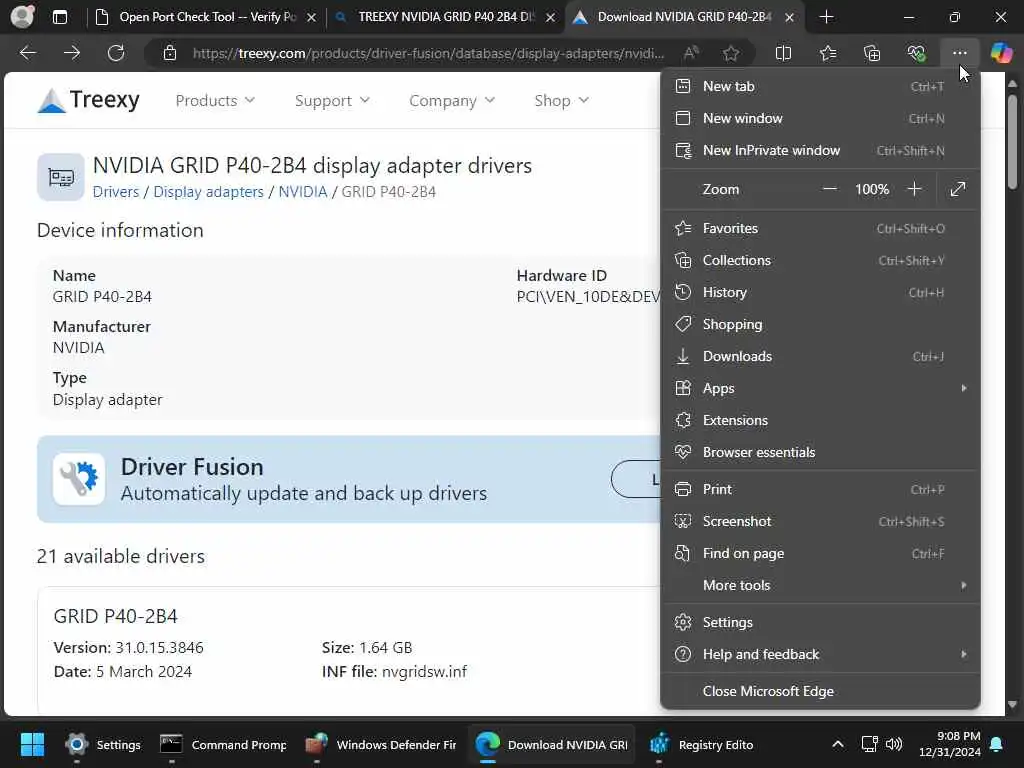Open Downloads from the menu
This screenshot has width=1024, height=768.
(x=820, y=357)
